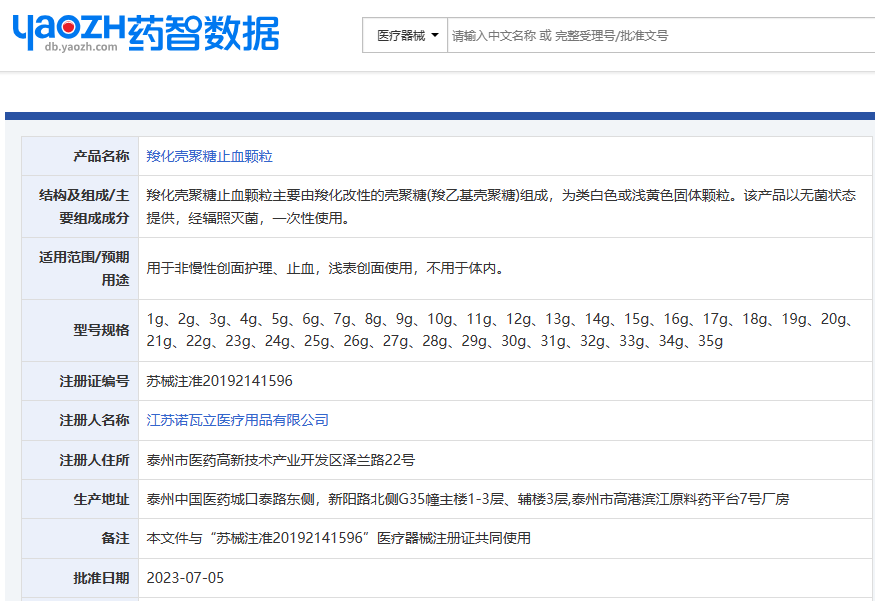This screenshot has width=875, height=601.
Task: Click the 产品名称 row label
Action: coord(101,156)
